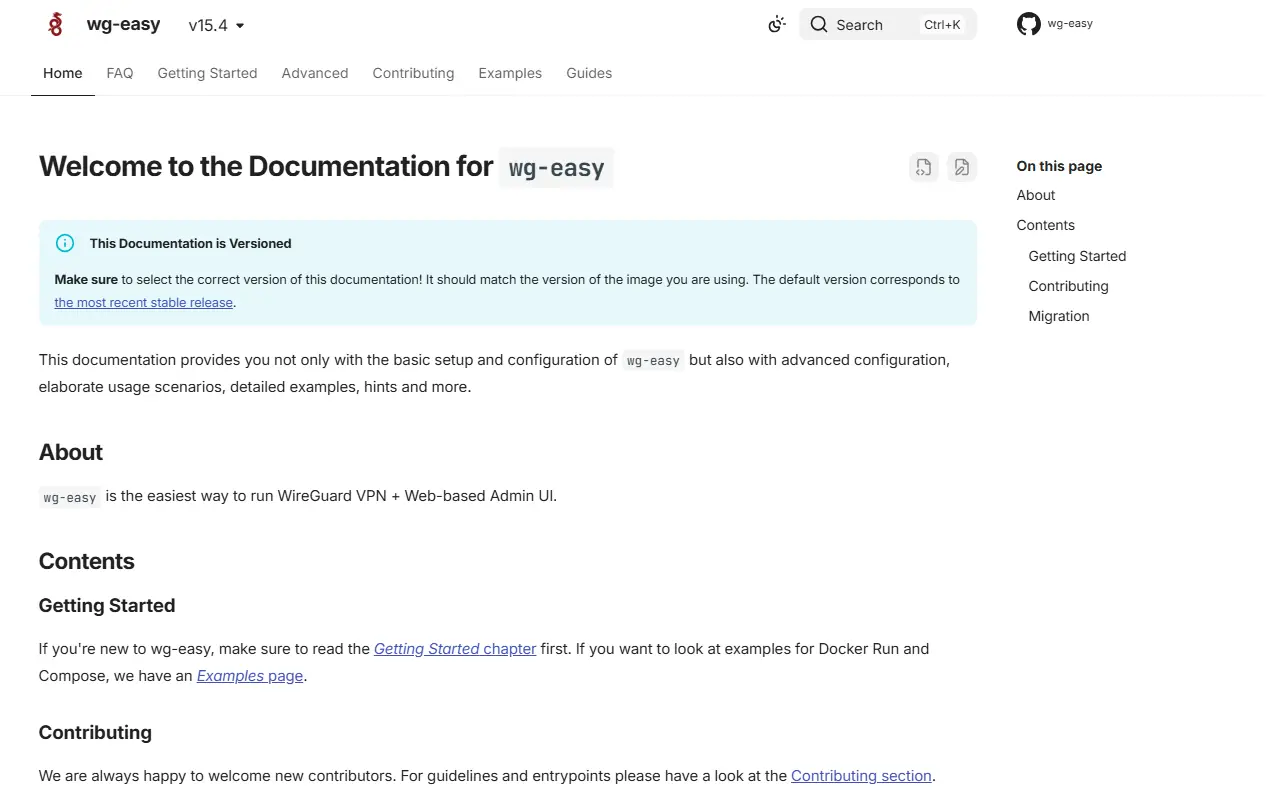
Task: Jump to Migration in page outline
Action: [1059, 316]
